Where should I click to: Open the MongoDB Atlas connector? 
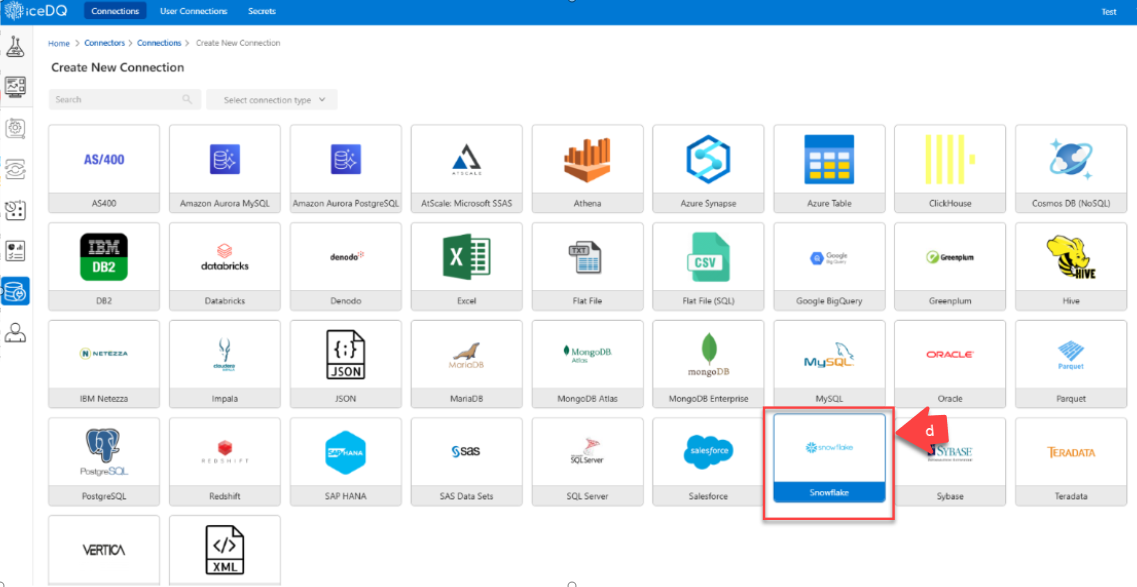click(x=587, y=363)
